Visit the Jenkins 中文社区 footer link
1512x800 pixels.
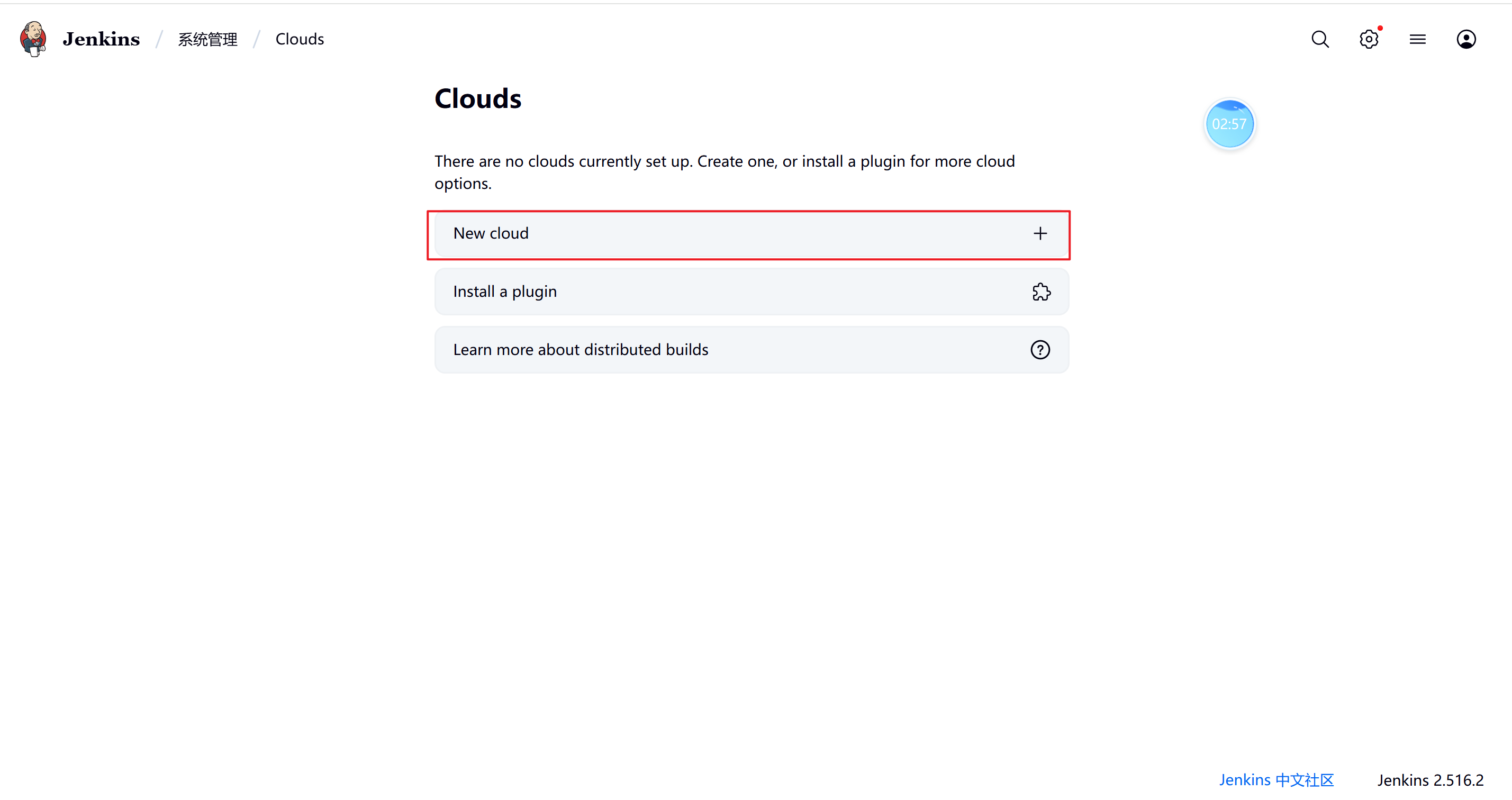tap(1276, 779)
